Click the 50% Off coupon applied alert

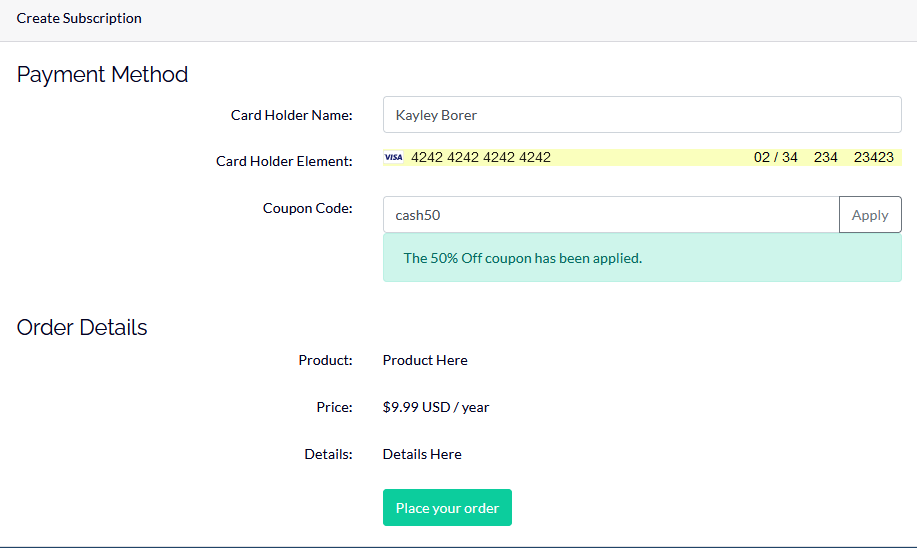(x=642, y=258)
